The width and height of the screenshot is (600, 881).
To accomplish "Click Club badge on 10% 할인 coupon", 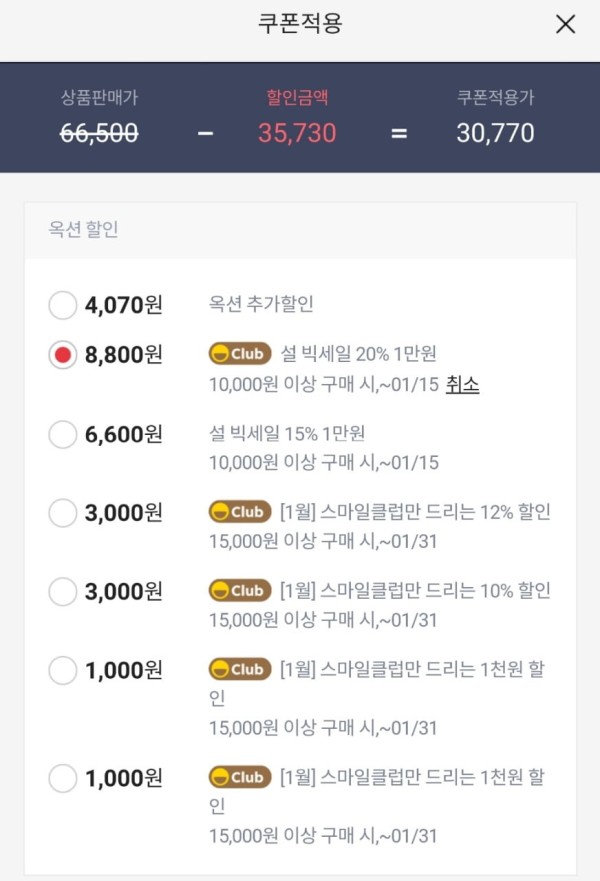I will (240, 591).
